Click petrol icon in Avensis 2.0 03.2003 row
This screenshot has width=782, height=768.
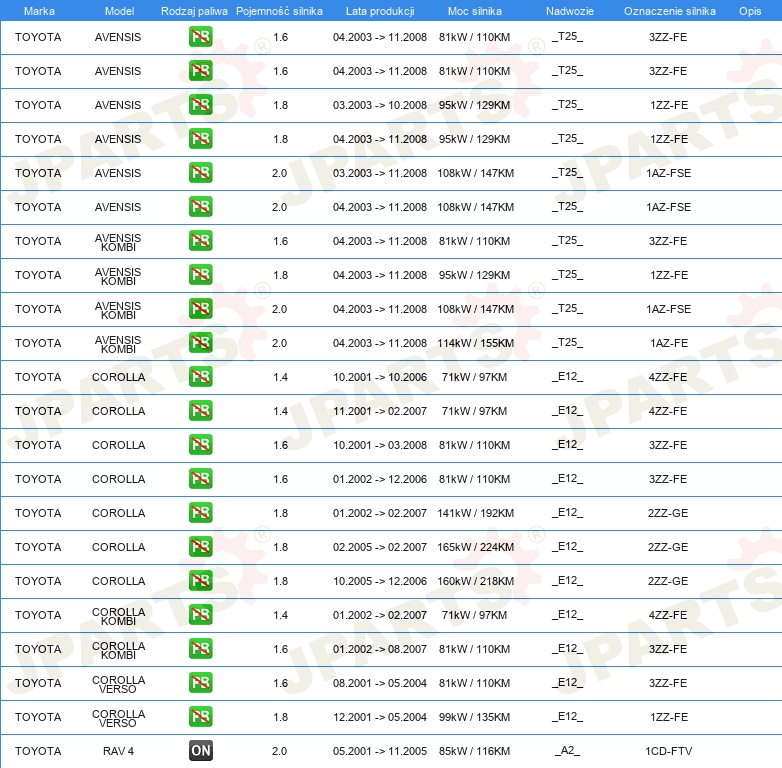[200, 173]
